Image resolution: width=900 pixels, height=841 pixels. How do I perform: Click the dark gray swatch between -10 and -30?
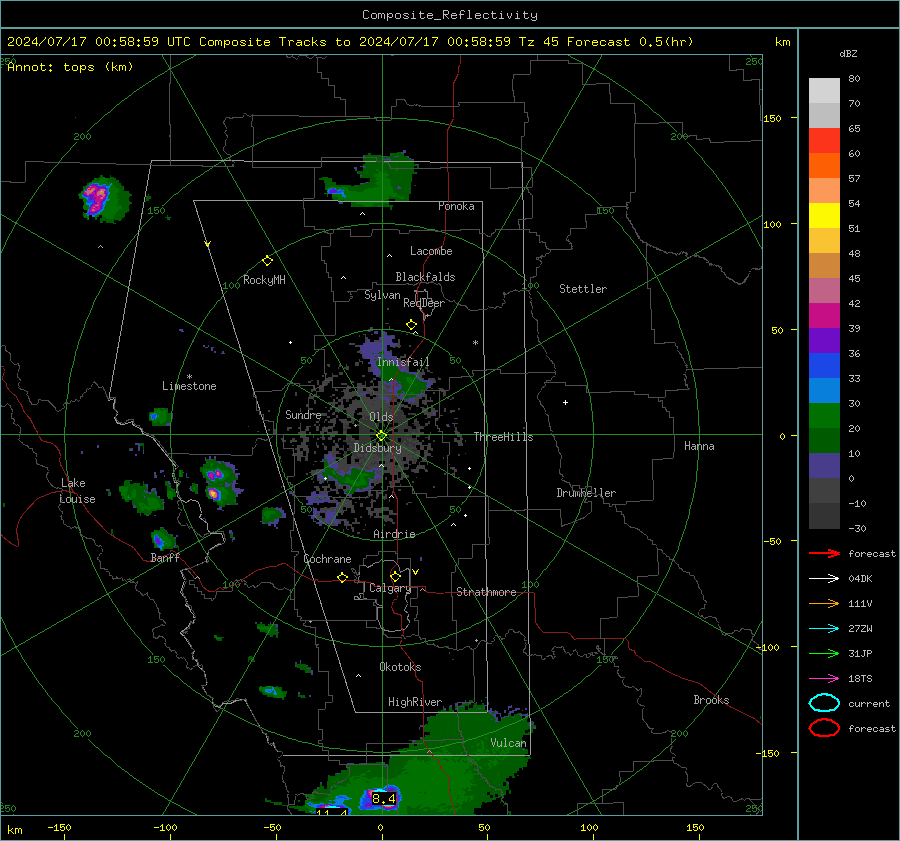(x=824, y=516)
